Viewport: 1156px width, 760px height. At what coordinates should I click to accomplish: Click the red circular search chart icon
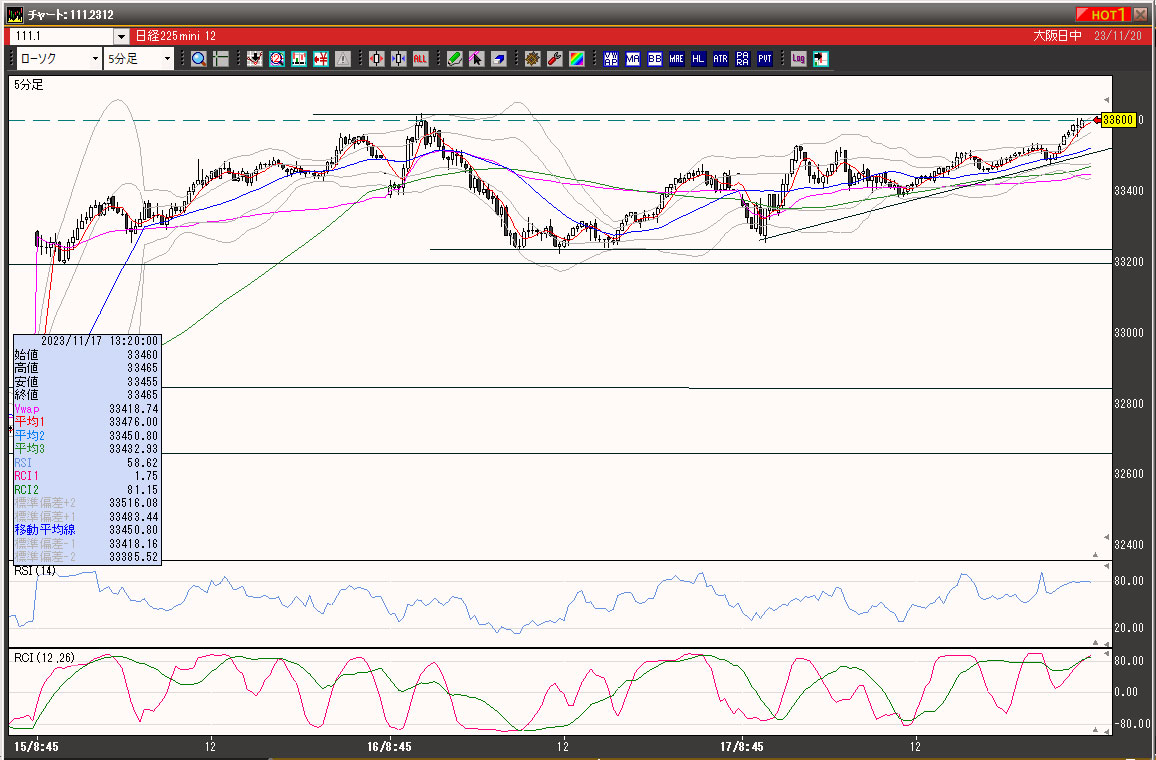click(x=276, y=59)
